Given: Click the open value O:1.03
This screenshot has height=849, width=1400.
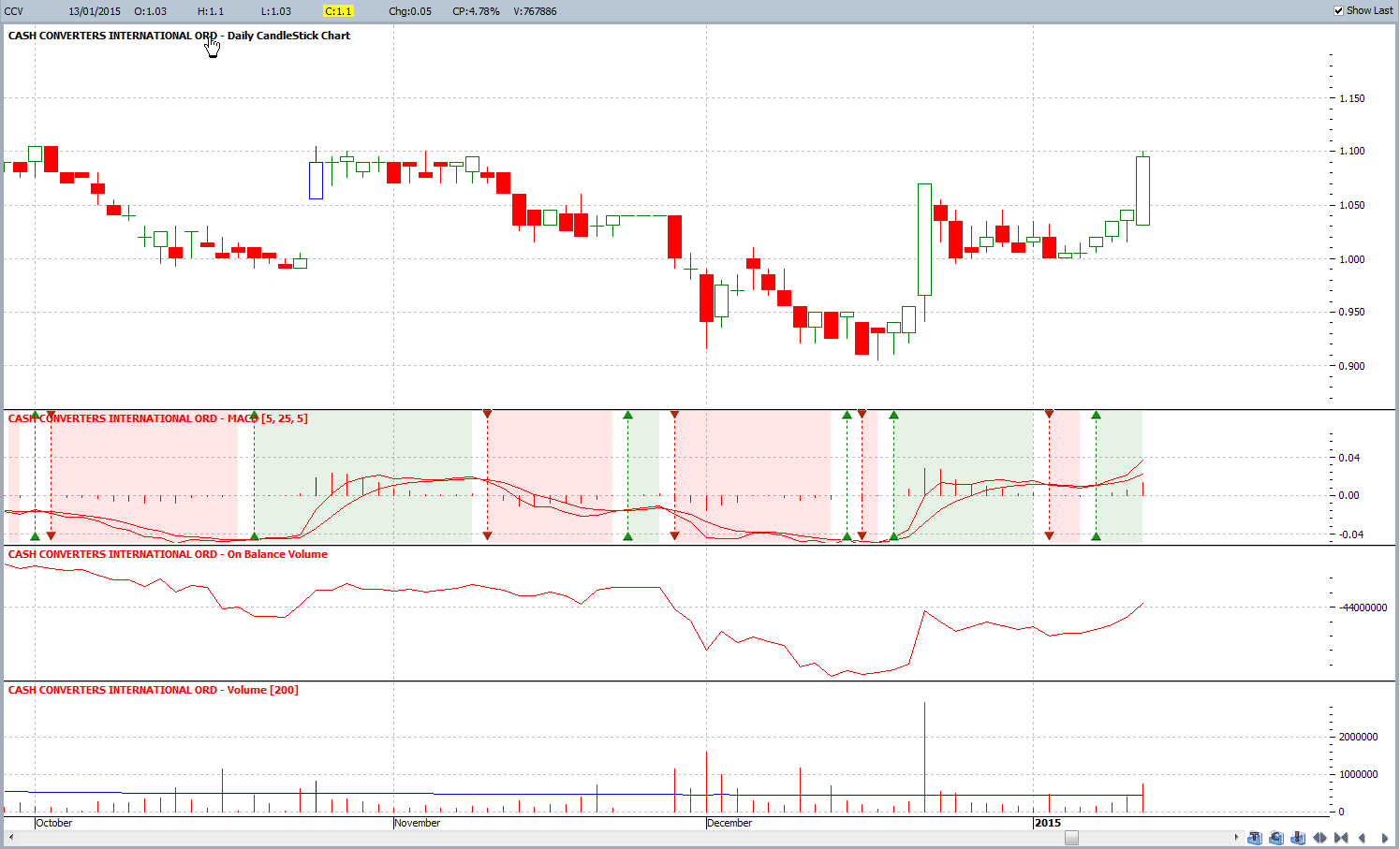Looking at the screenshot, I should tap(151, 11).
